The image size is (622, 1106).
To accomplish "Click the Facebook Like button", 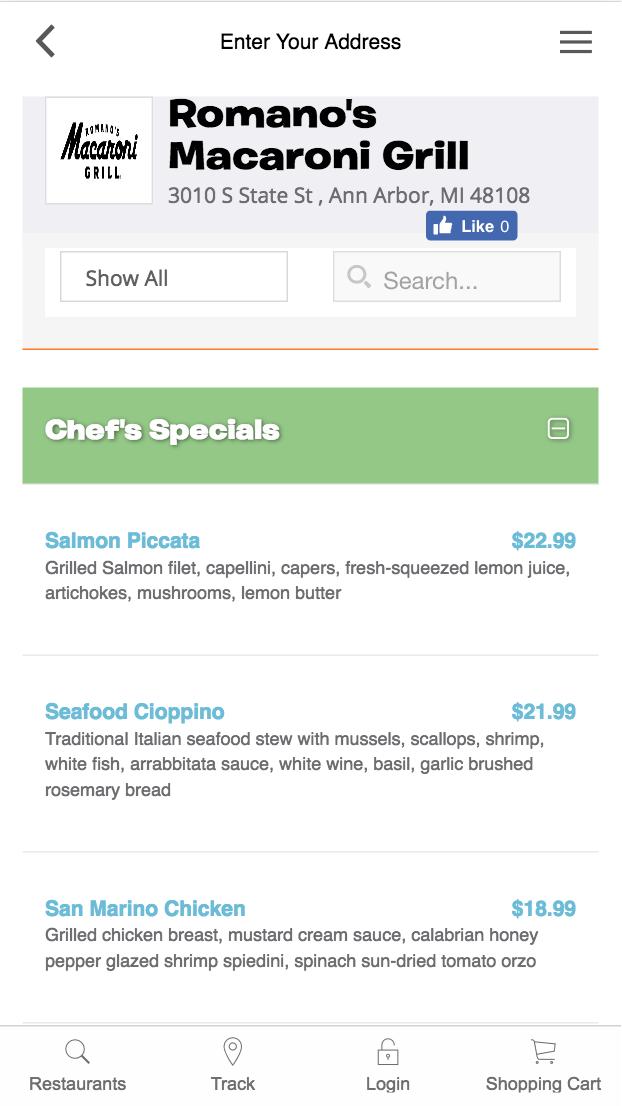I will 471,226.
